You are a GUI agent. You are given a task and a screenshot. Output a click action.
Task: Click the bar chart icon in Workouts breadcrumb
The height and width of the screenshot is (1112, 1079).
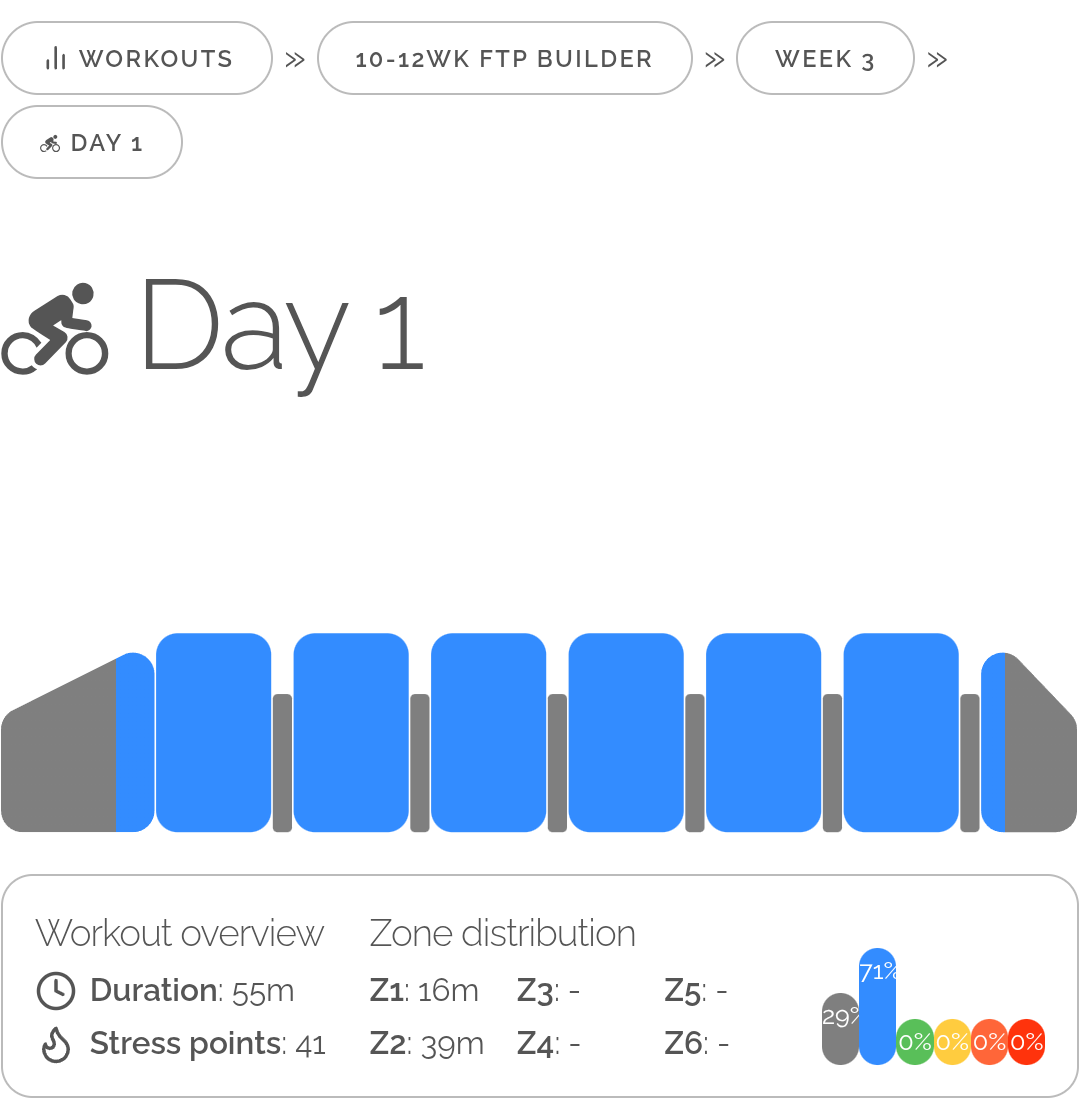point(56,59)
